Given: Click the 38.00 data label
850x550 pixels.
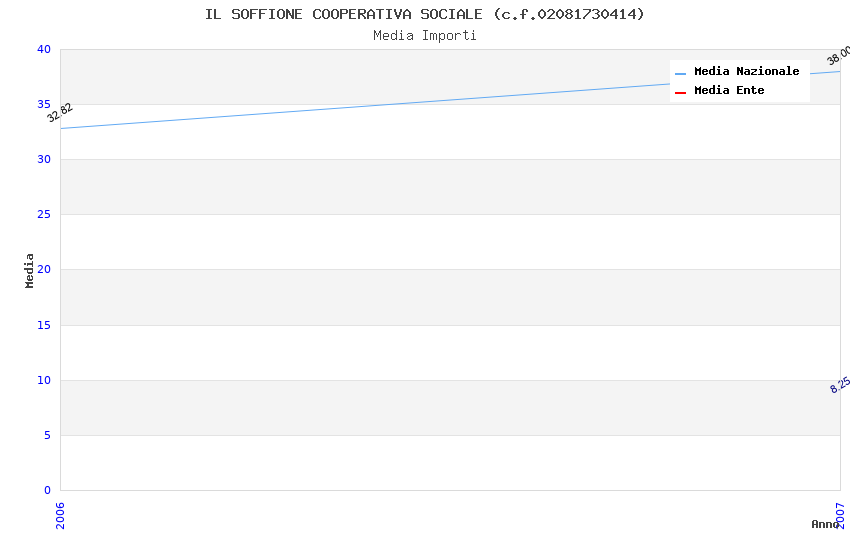Looking at the screenshot, I should pos(838,56).
